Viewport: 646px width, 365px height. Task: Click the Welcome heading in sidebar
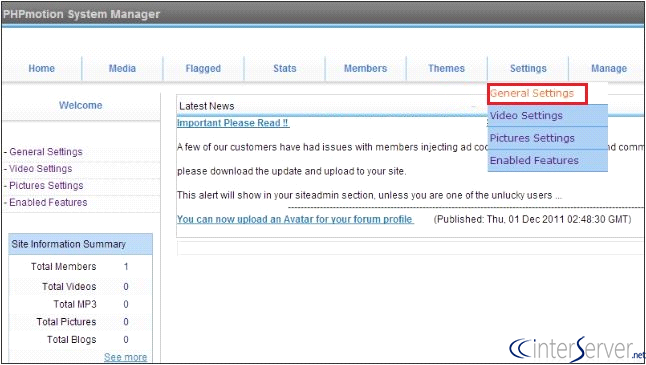coord(80,105)
